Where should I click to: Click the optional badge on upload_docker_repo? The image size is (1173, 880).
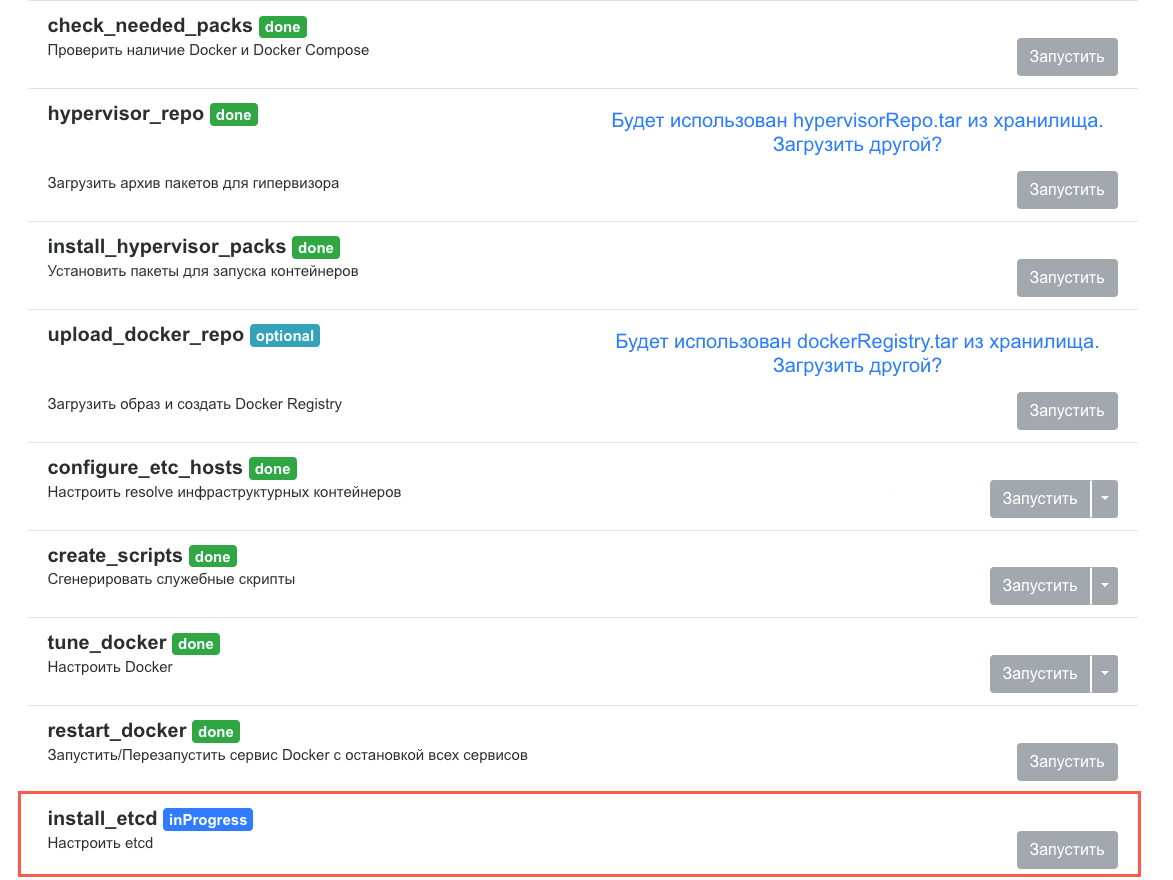(x=284, y=336)
